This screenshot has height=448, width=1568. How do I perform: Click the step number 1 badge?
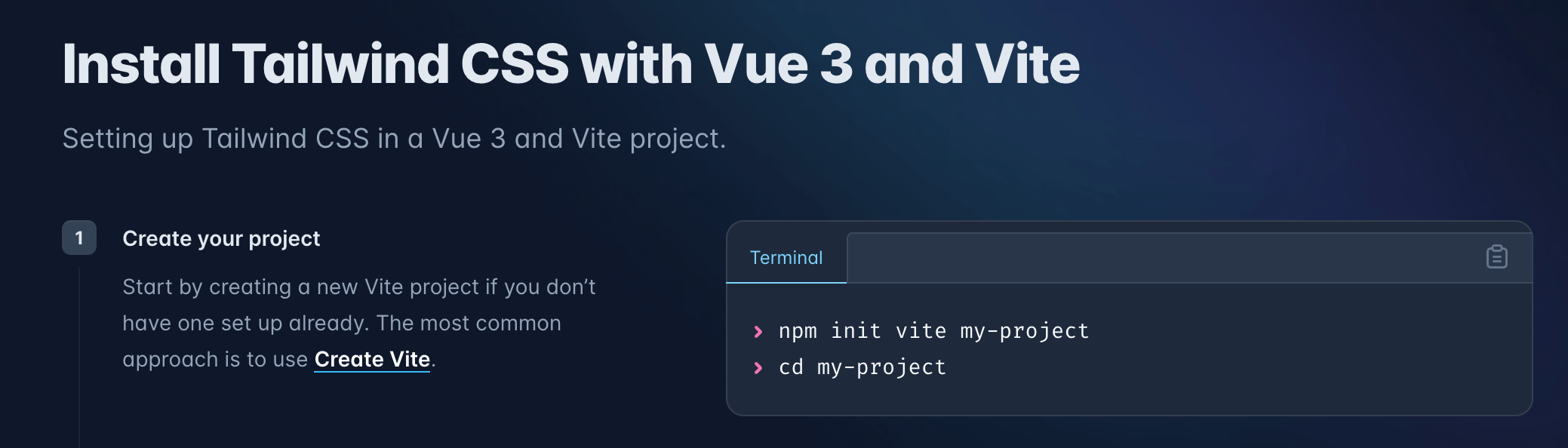pos(79,238)
